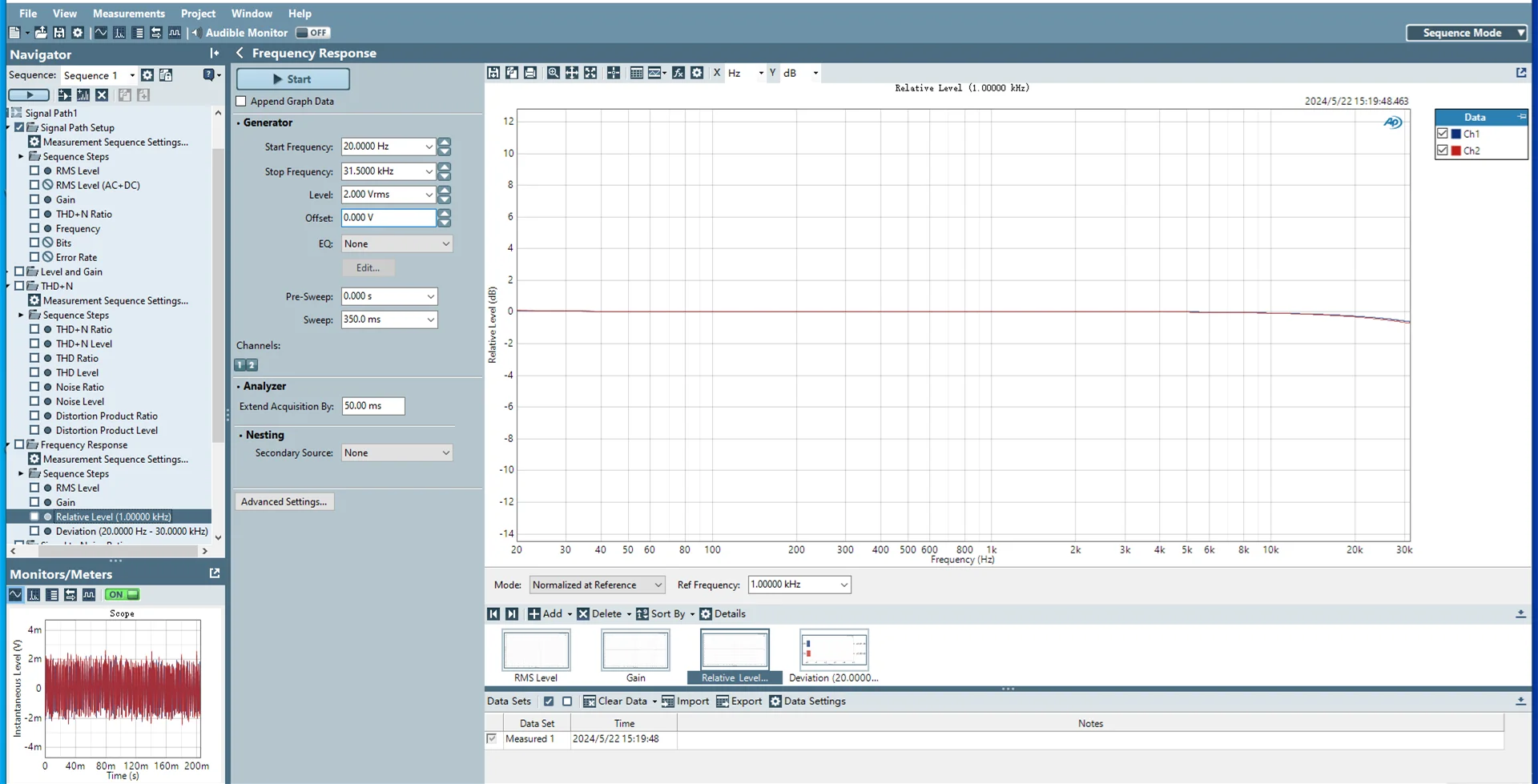Click the Advanced Settings button

pos(284,502)
